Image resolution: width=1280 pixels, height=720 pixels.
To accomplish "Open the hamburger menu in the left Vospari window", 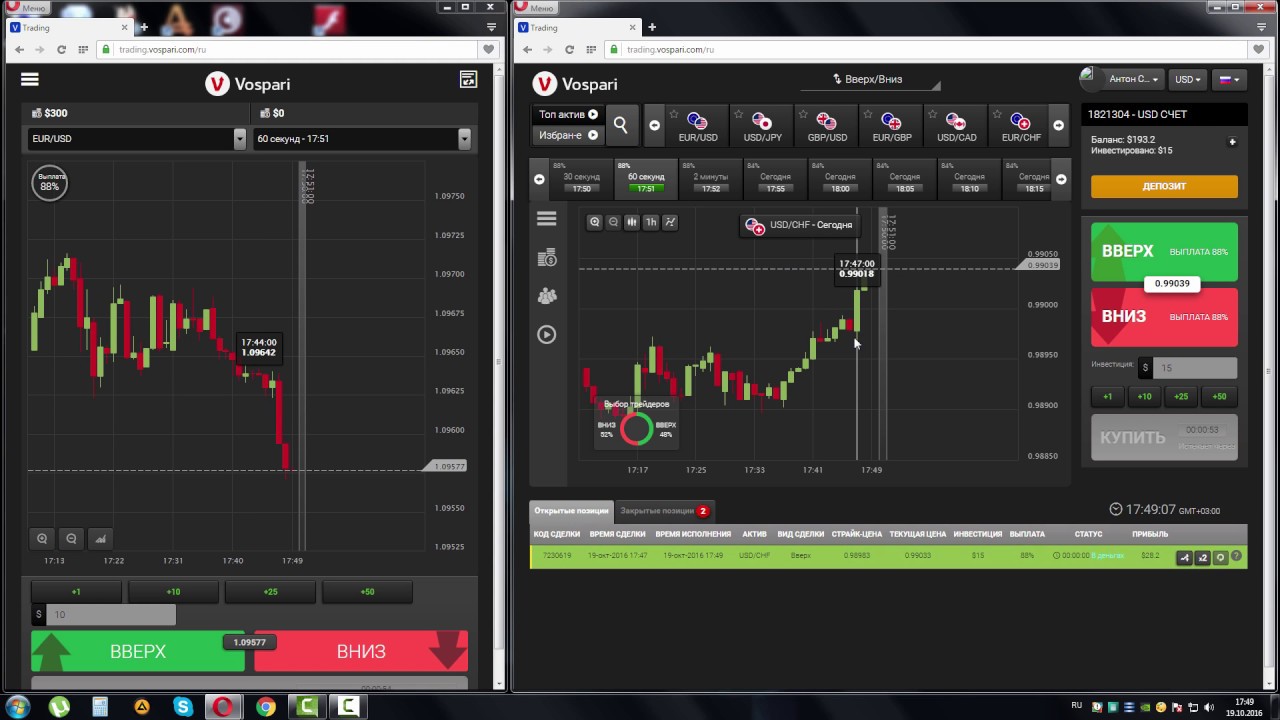I will click(x=29, y=80).
